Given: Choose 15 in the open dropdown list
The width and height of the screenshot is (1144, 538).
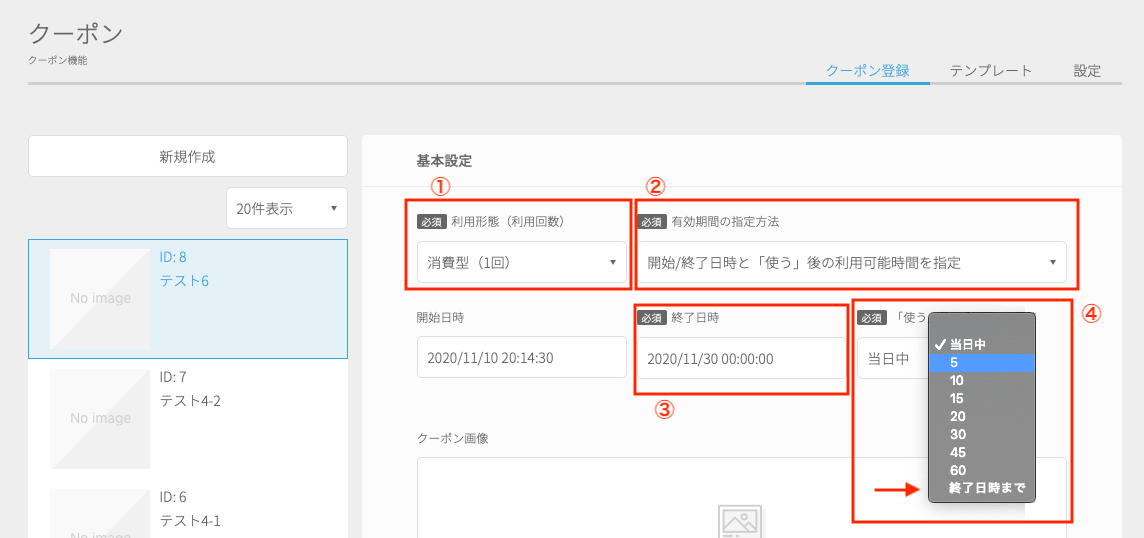Looking at the screenshot, I should pyautogui.click(x=982, y=399).
